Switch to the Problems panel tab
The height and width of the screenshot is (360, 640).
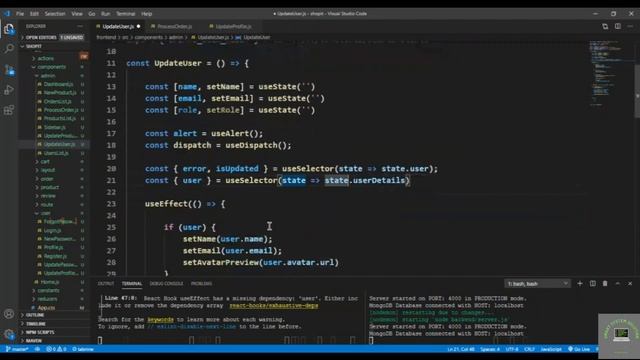pos(202,283)
